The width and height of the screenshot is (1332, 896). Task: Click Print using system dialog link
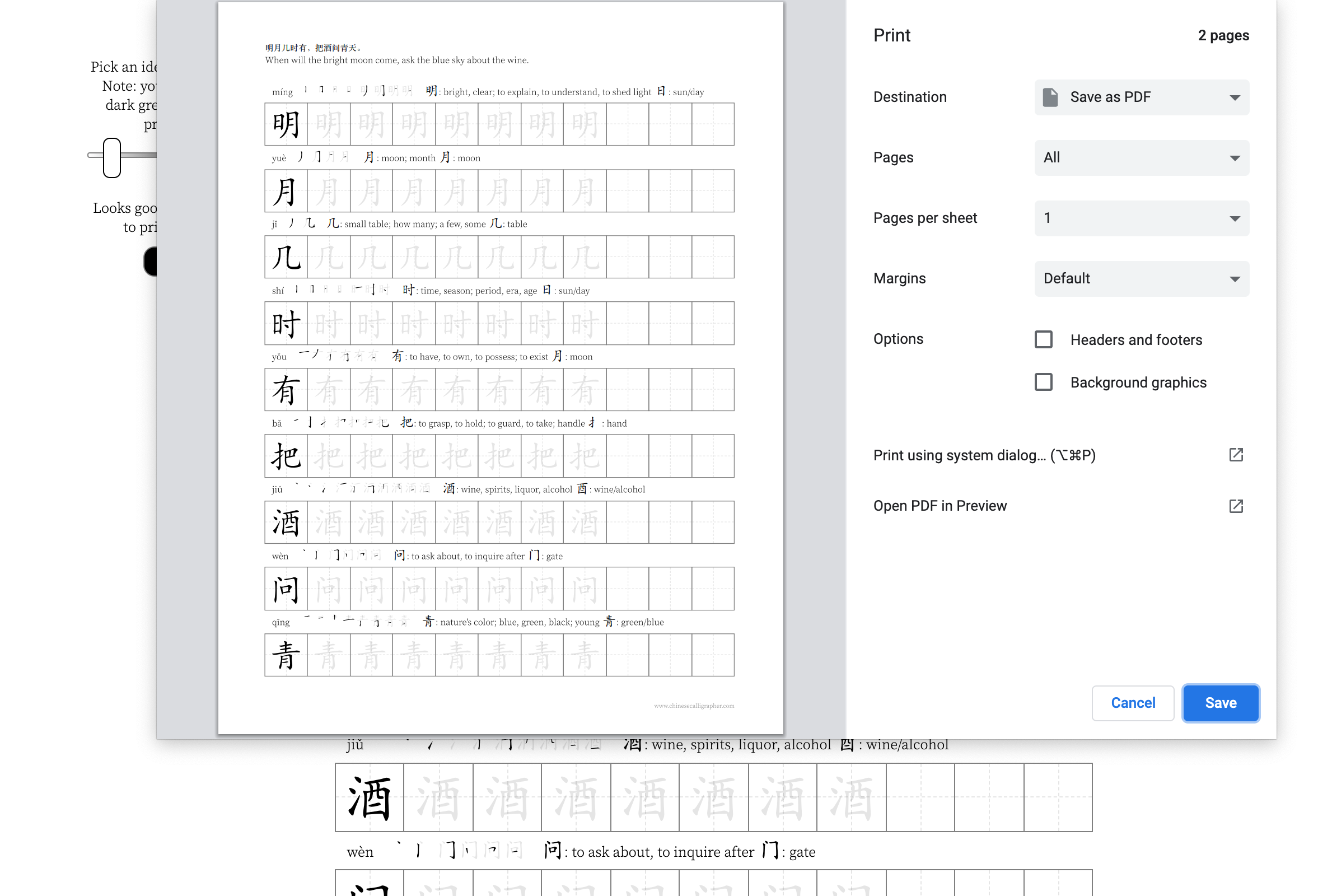click(x=984, y=455)
